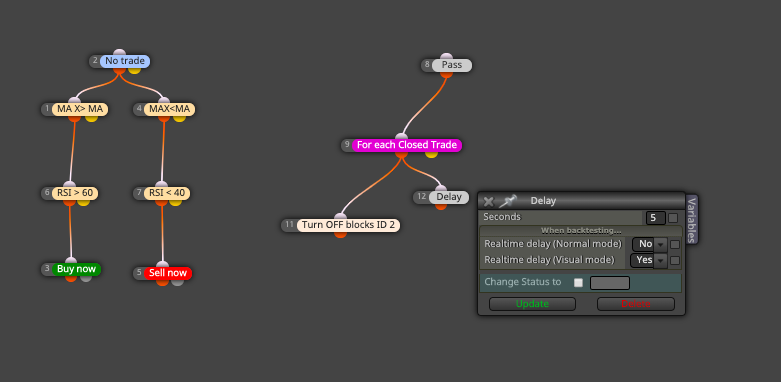Click top input connector of Buy now
The width and height of the screenshot is (781, 382).
click(71, 261)
